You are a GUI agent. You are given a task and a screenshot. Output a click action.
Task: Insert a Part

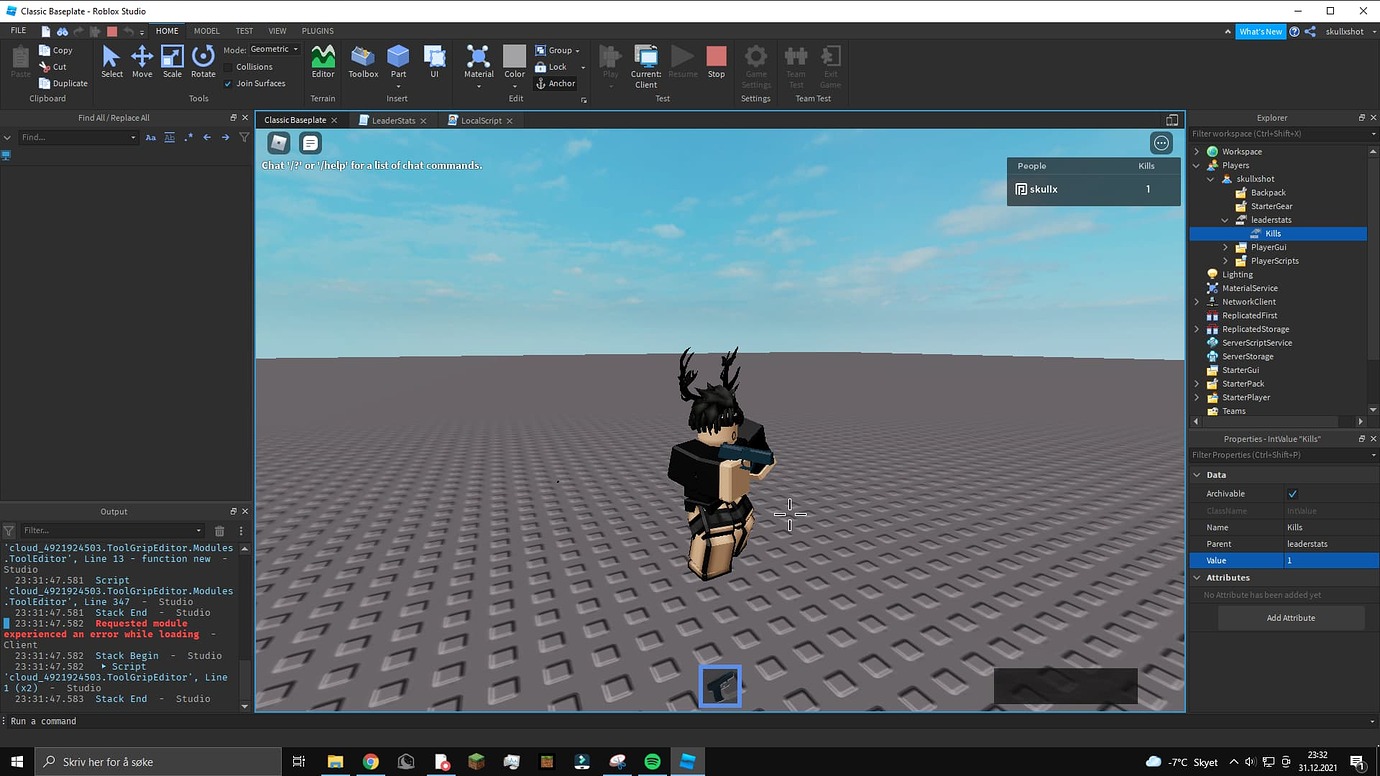tap(398, 62)
